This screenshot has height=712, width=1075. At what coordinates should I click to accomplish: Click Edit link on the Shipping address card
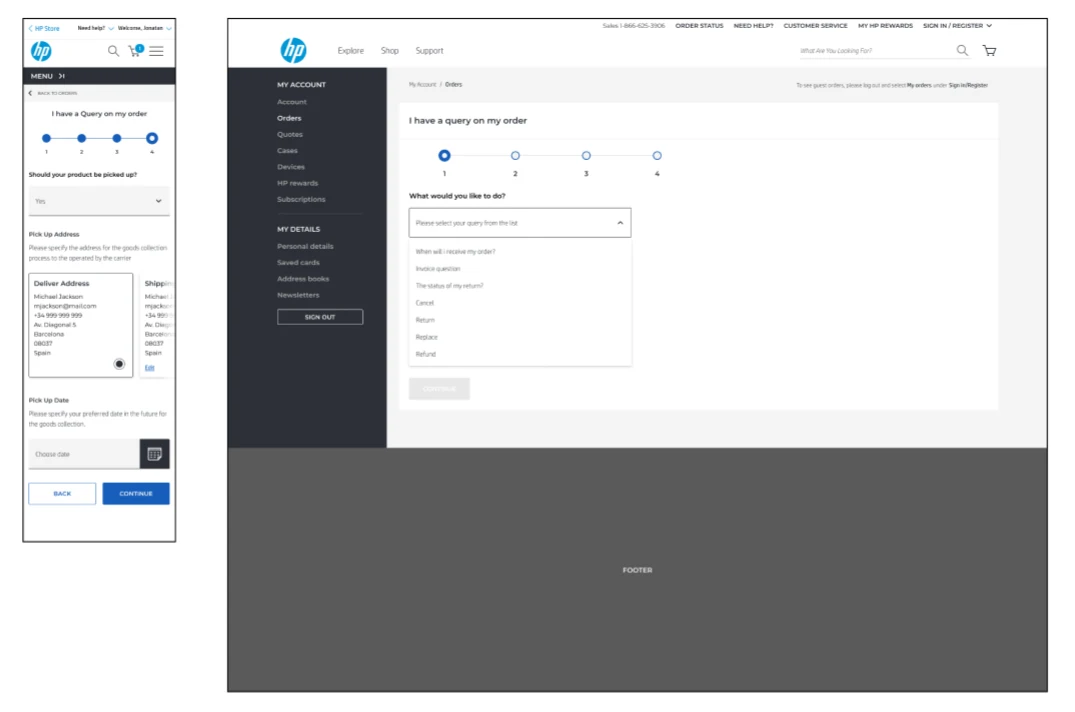coord(149,368)
